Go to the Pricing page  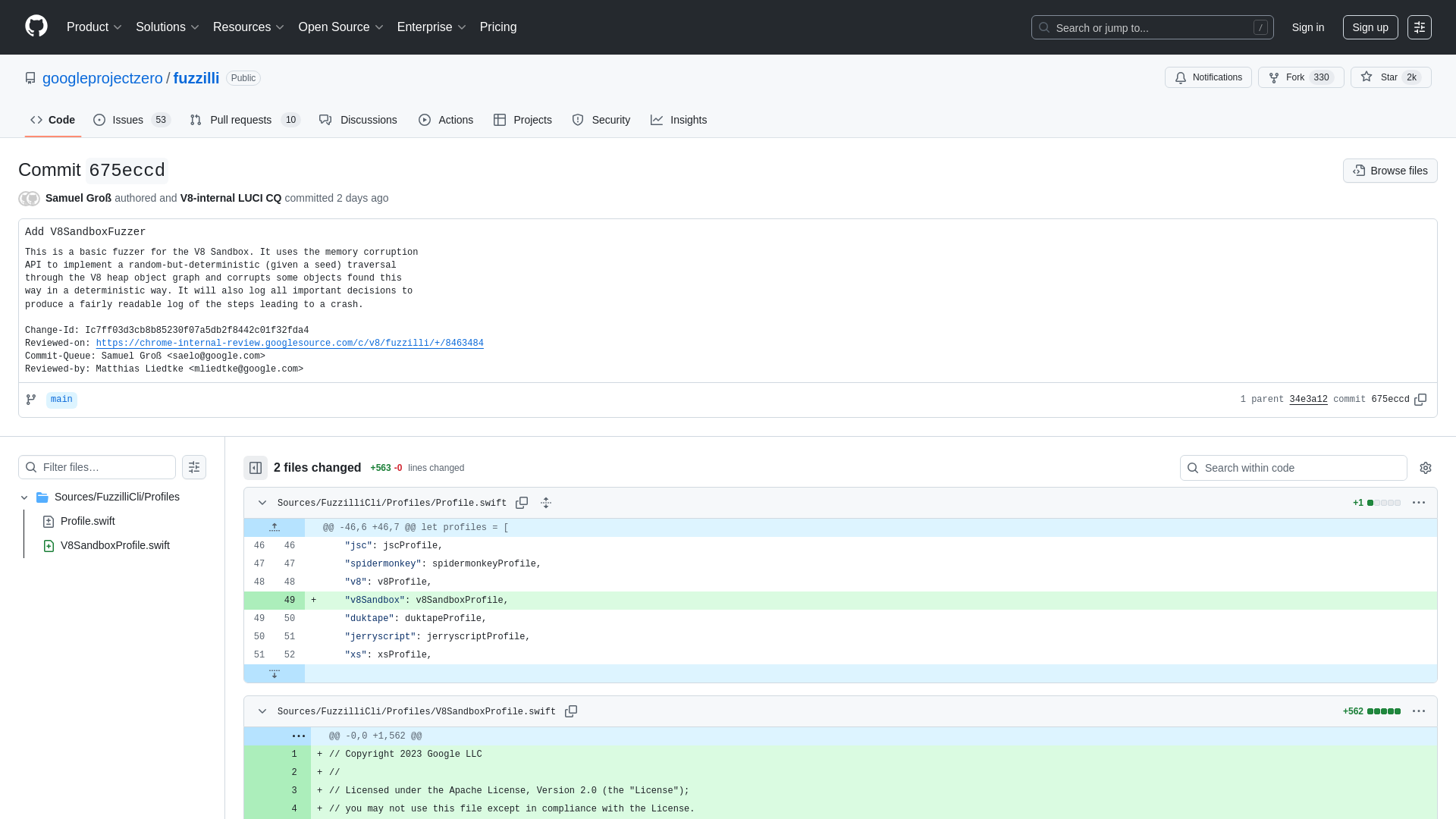498,27
